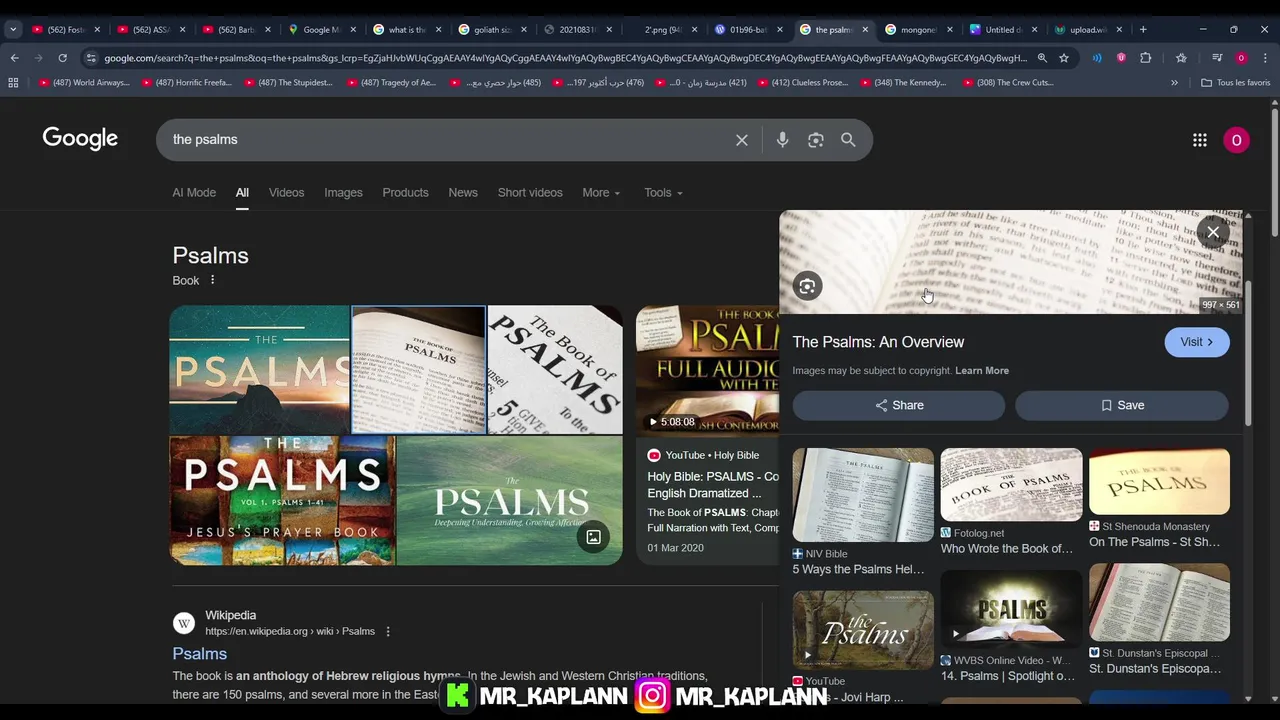
Task: Go back to previous page
Action: tap(14, 58)
